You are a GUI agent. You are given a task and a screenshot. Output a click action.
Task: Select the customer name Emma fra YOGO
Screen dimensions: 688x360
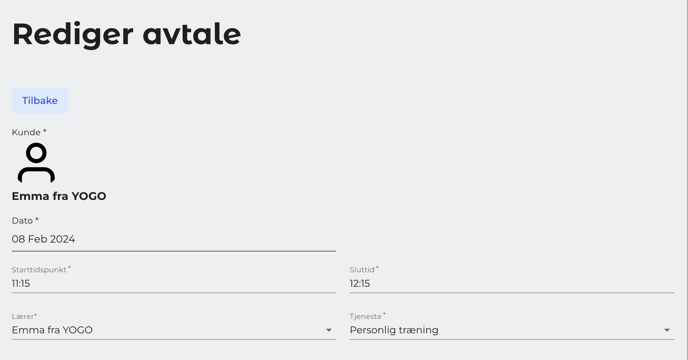[59, 196]
